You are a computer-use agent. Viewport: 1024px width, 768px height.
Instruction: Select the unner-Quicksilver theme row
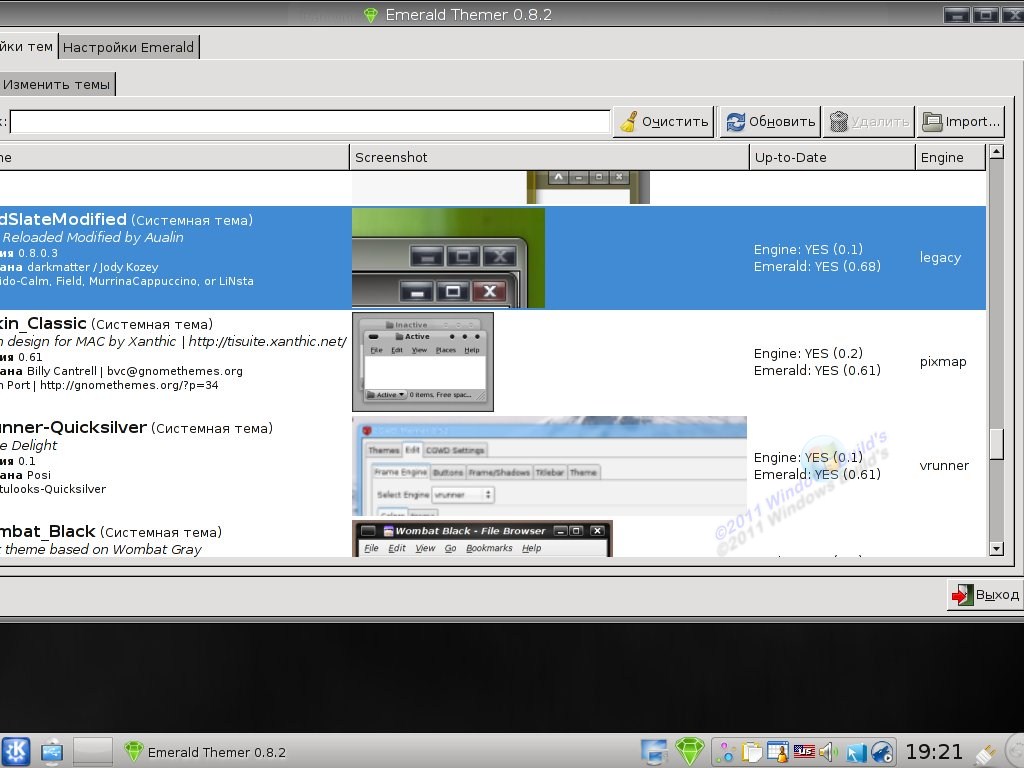[492, 466]
